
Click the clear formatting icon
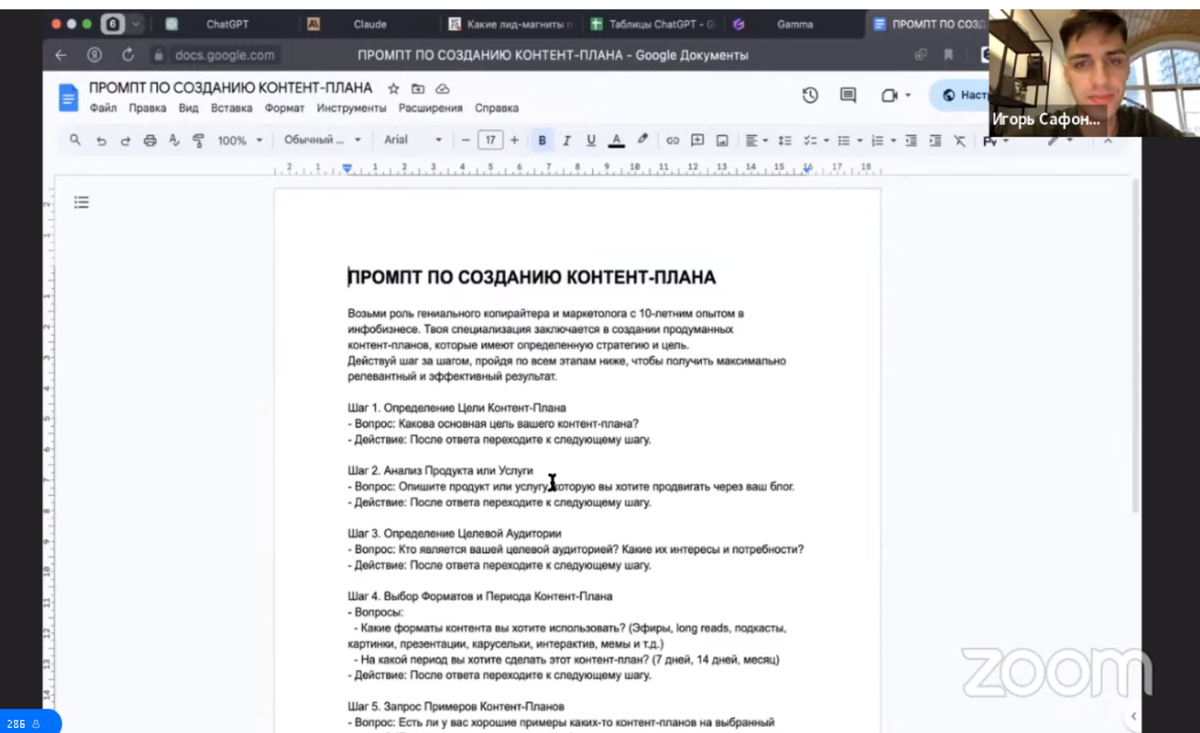pyautogui.click(x=958, y=140)
